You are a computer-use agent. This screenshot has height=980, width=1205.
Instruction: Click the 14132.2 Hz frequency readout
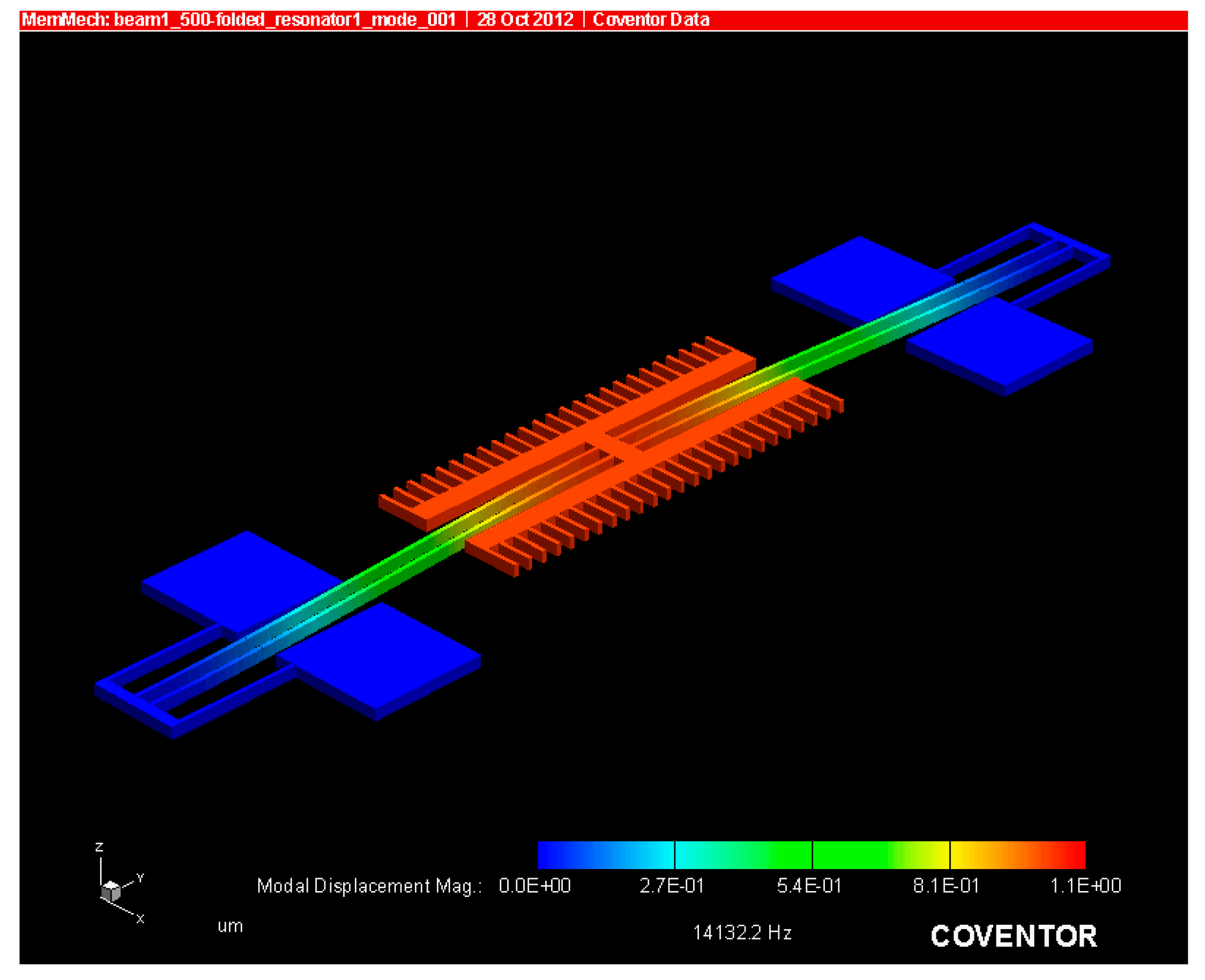742,933
